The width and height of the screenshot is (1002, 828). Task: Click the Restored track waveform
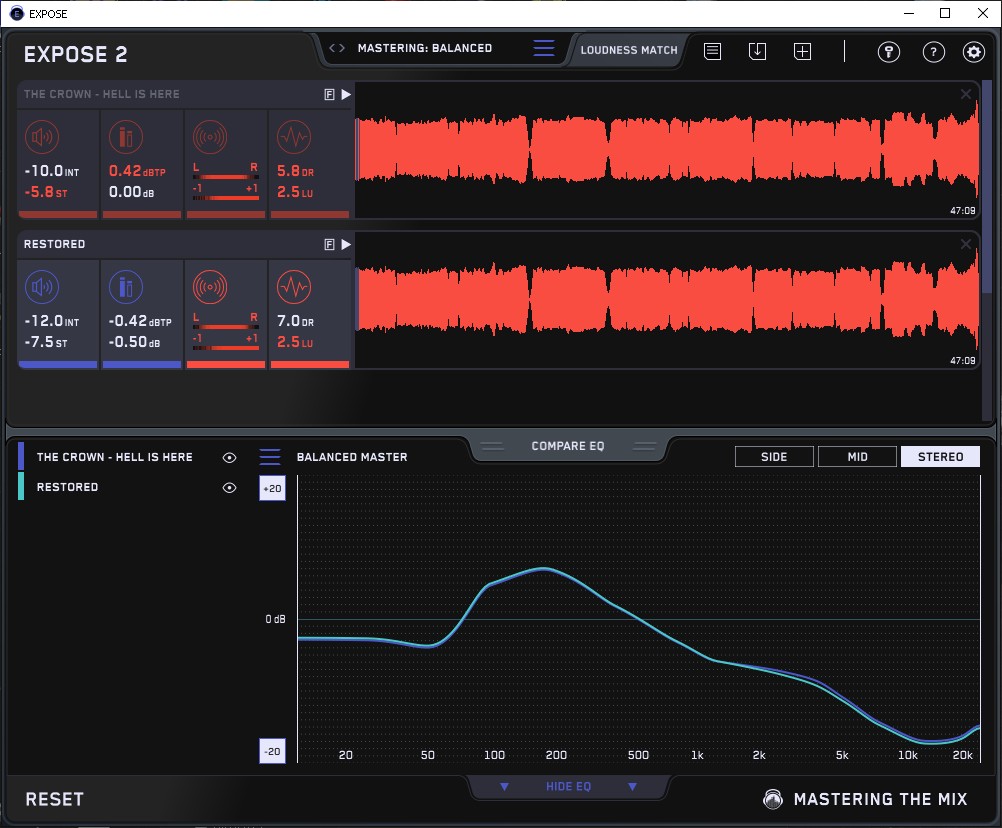667,300
